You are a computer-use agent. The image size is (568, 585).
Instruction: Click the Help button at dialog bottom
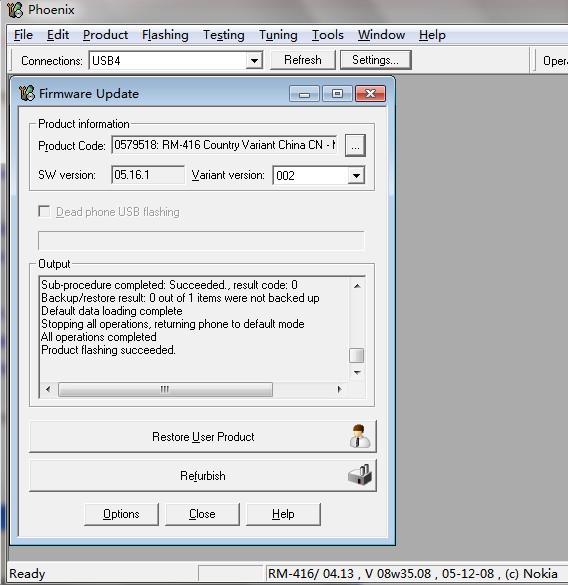[283, 514]
